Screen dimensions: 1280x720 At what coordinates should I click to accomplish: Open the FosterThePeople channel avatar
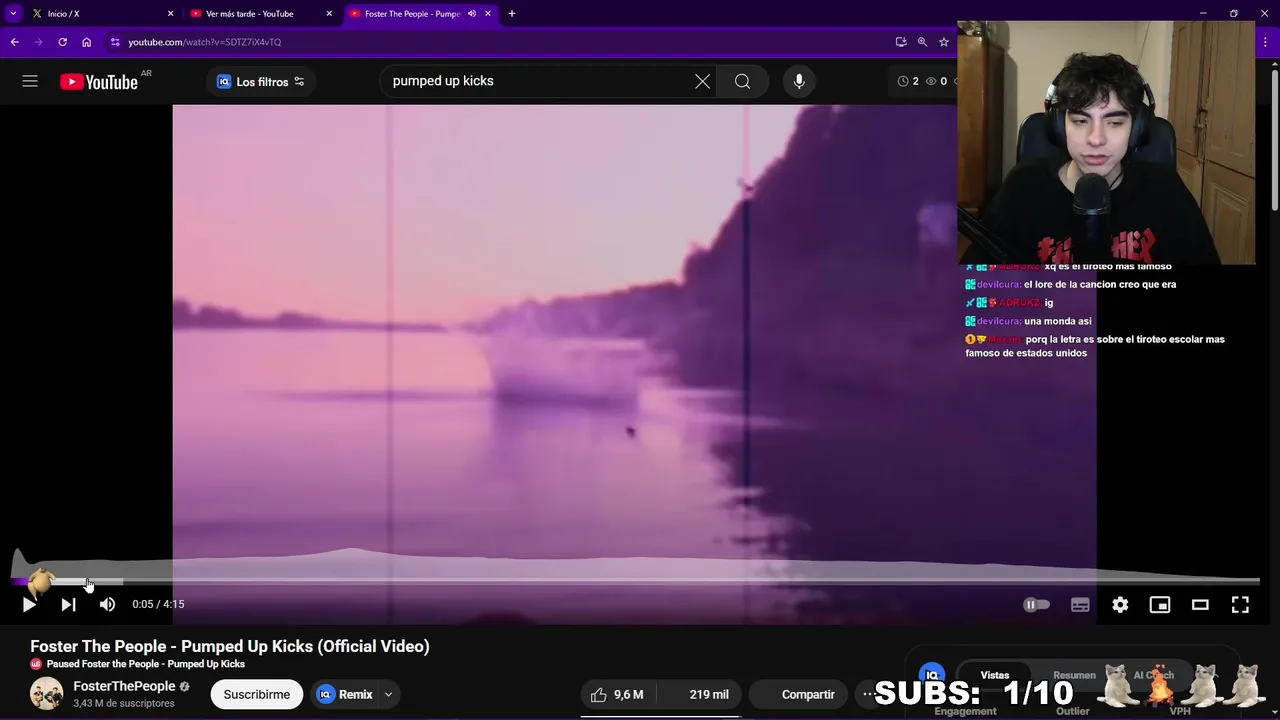46,694
